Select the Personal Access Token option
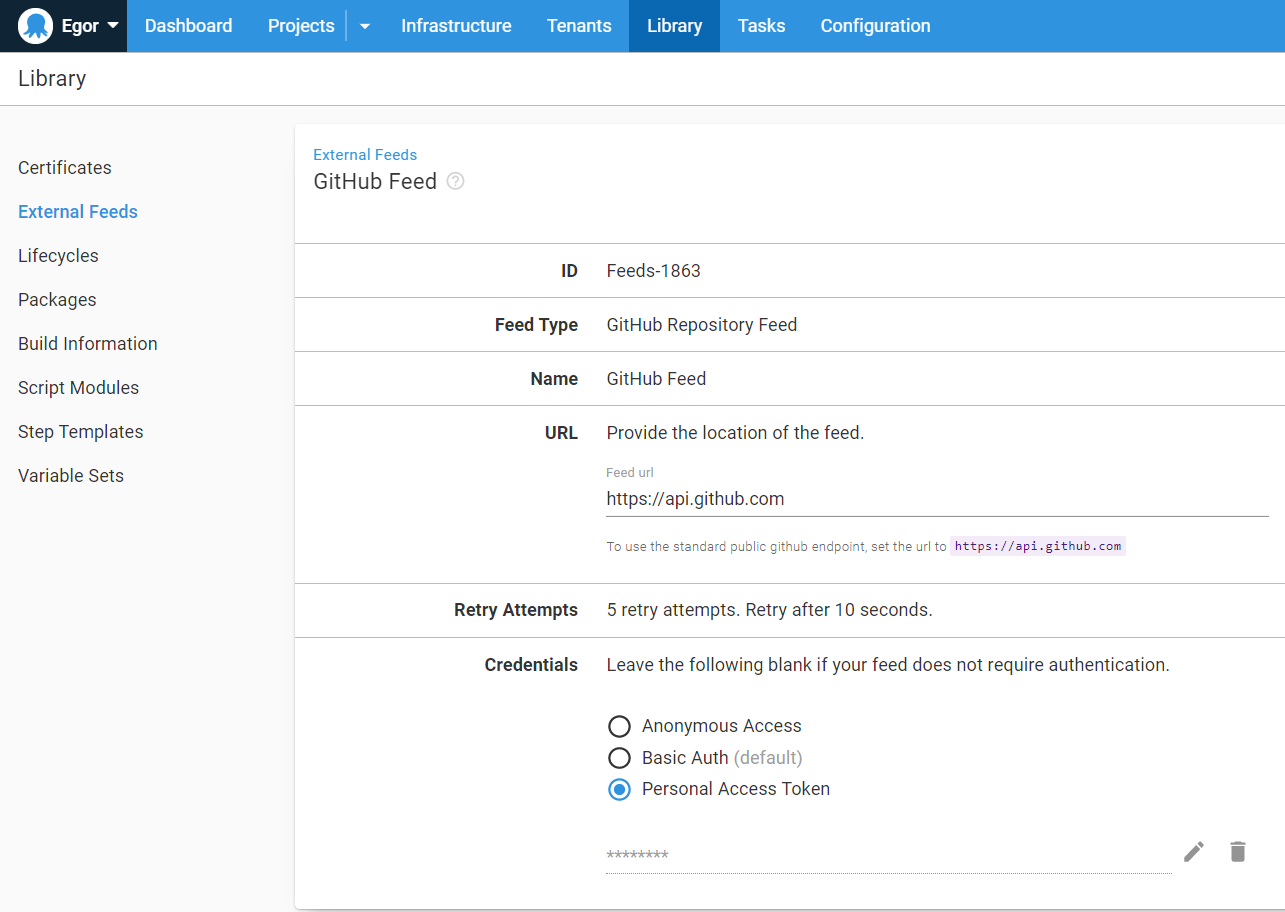 click(619, 789)
